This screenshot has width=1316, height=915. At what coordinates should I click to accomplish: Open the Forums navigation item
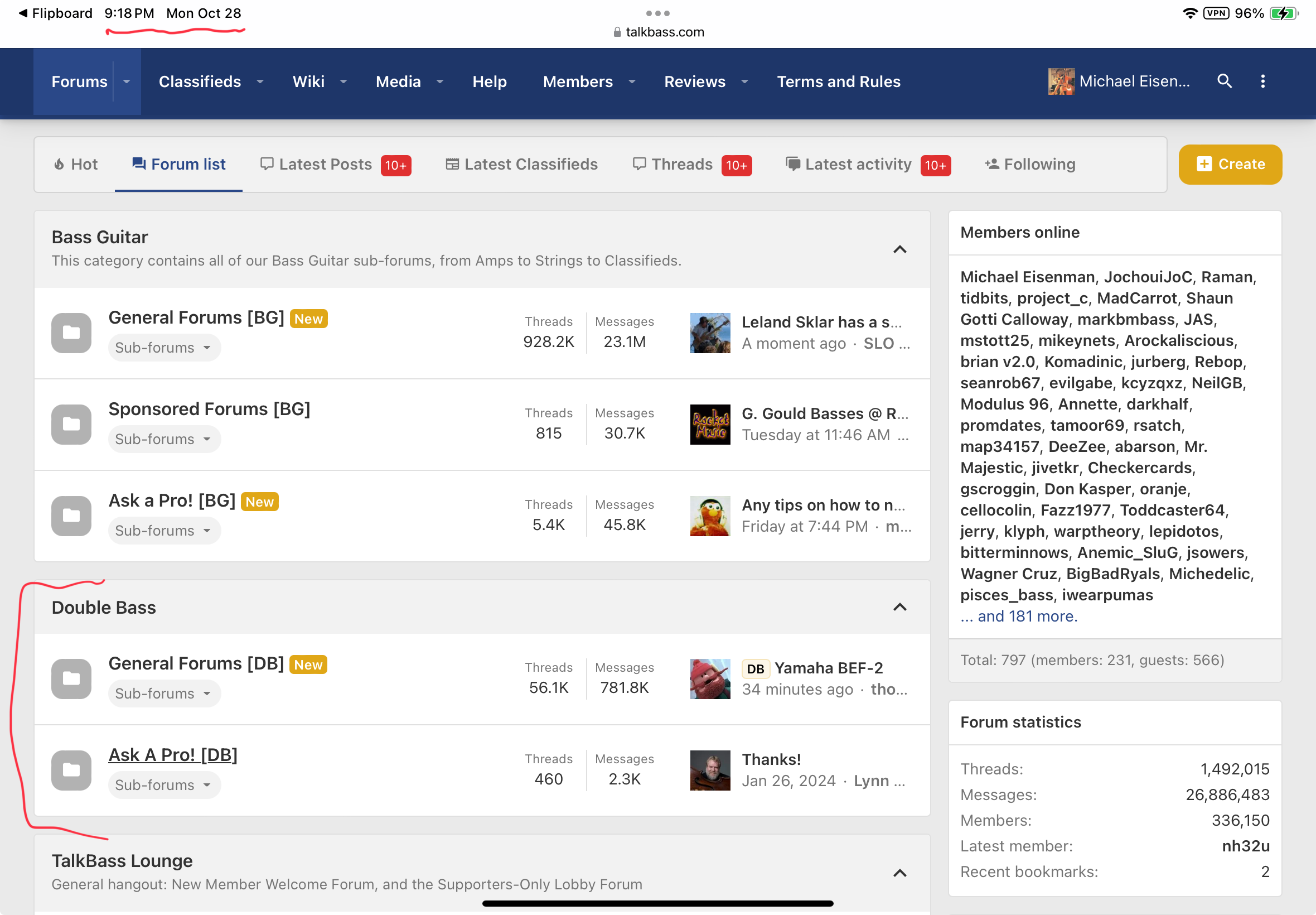[x=79, y=81]
